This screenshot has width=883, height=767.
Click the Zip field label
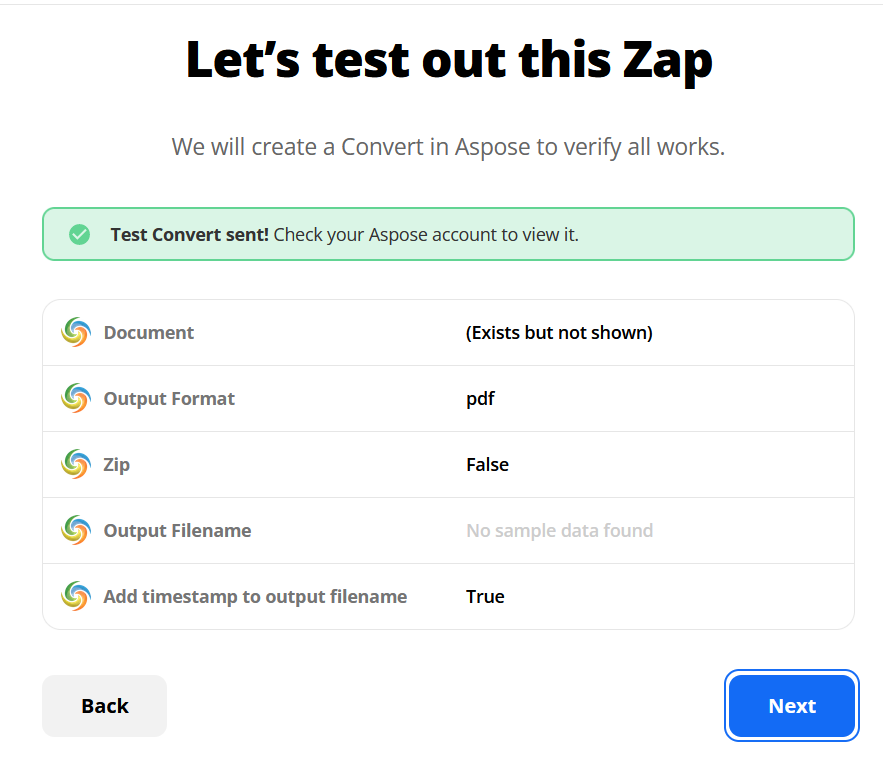pos(117,465)
